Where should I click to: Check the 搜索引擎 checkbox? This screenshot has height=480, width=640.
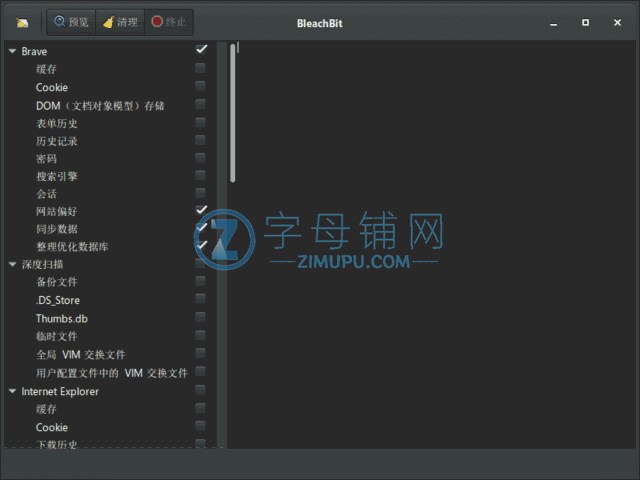click(x=200, y=175)
